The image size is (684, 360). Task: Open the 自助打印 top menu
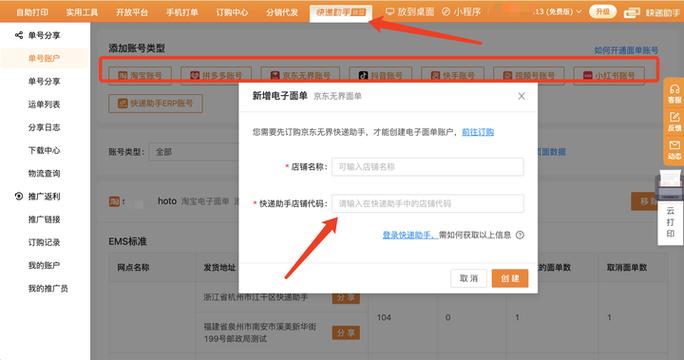pyautogui.click(x=32, y=12)
